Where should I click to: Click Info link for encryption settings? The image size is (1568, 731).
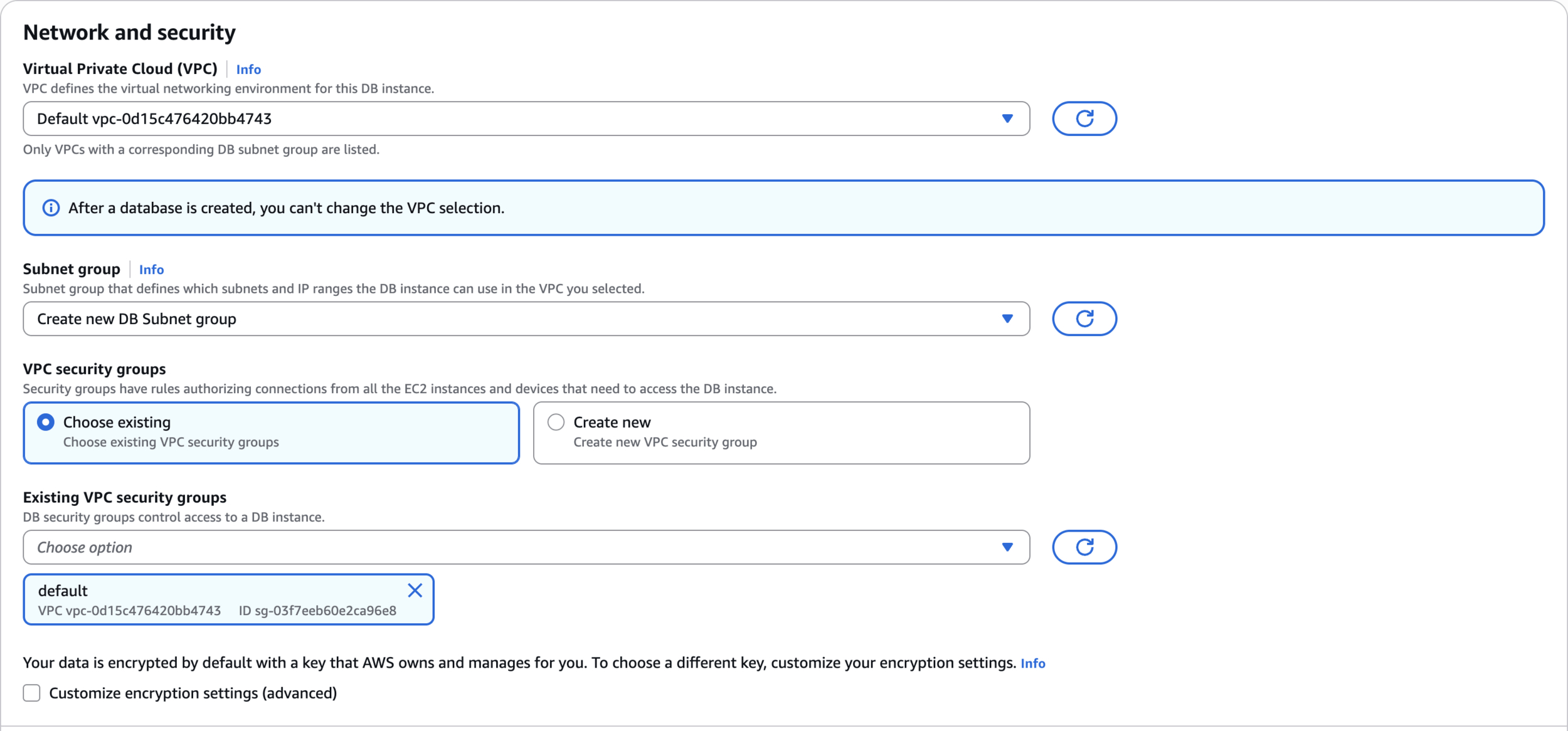pos(1032,663)
